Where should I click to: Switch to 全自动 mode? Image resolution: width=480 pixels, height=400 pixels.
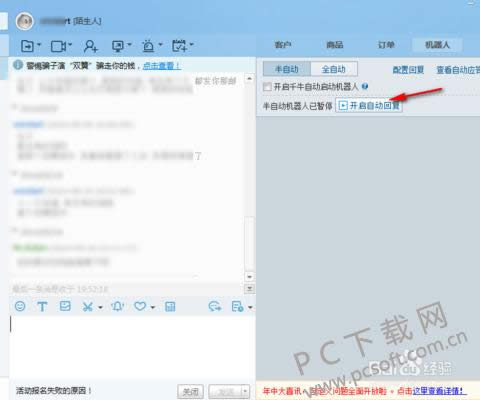click(x=334, y=69)
